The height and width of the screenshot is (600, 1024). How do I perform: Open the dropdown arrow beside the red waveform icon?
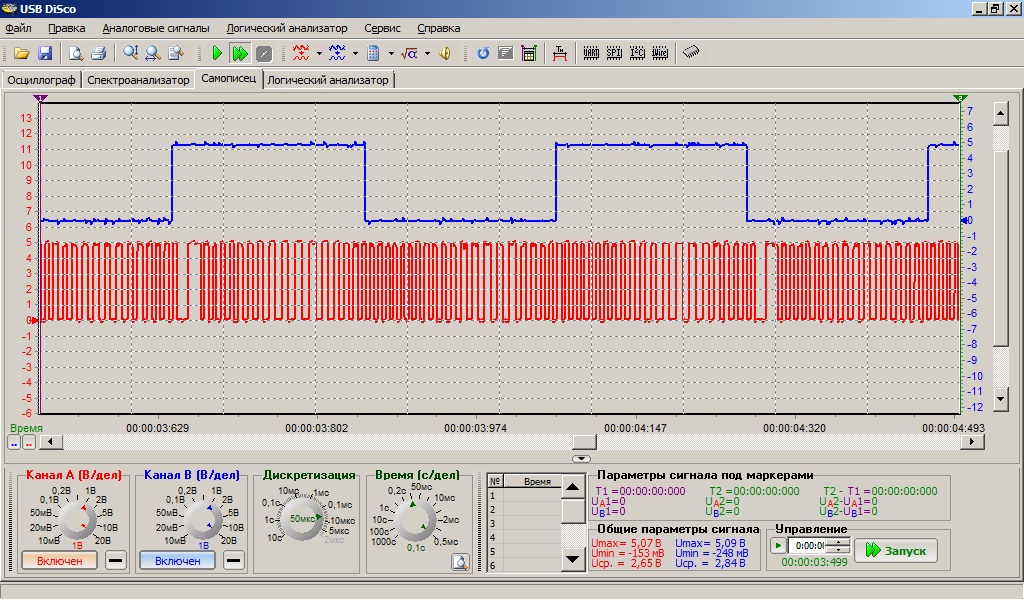(x=319, y=54)
